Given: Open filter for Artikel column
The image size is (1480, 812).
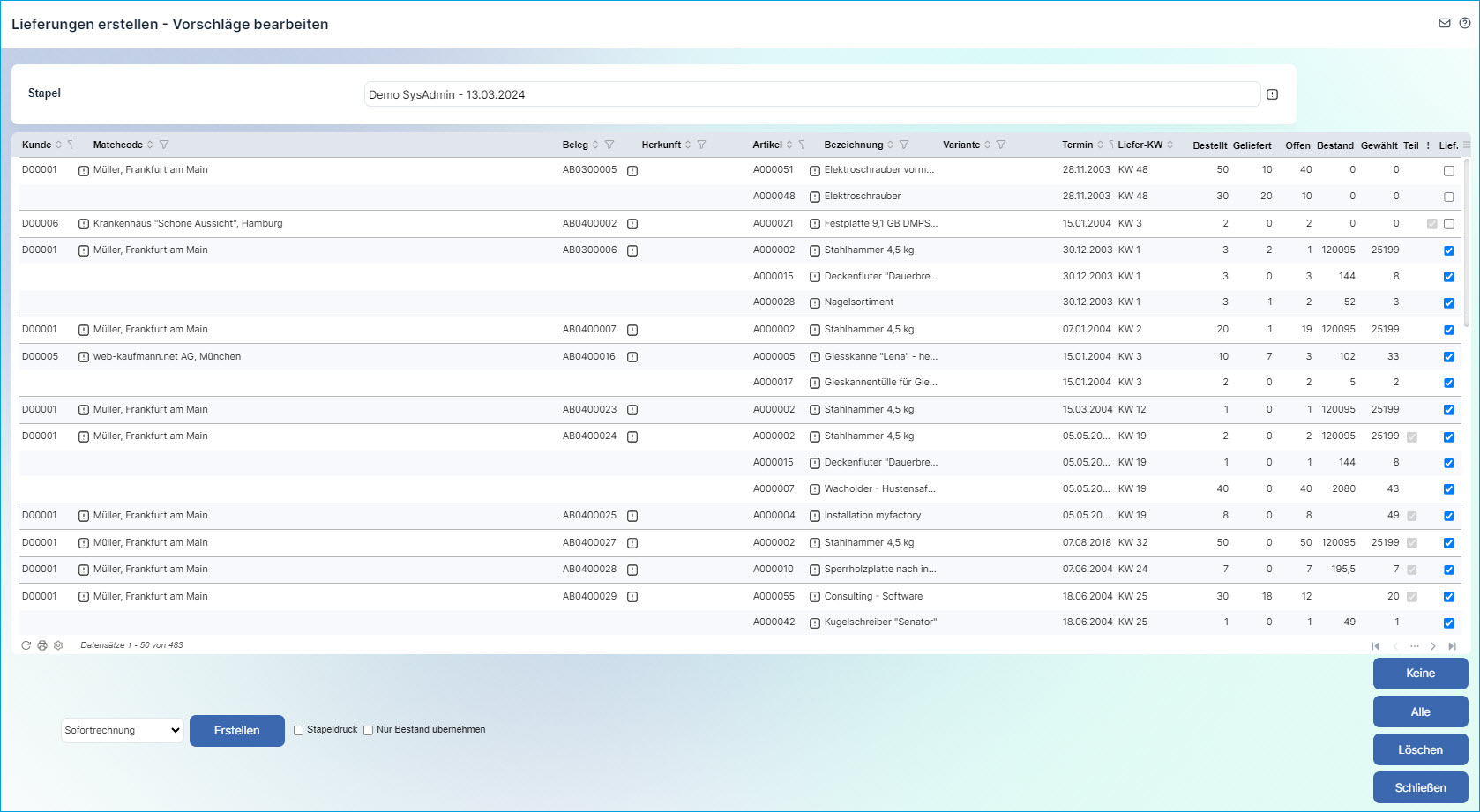Looking at the screenshot, I should (802, 145).
